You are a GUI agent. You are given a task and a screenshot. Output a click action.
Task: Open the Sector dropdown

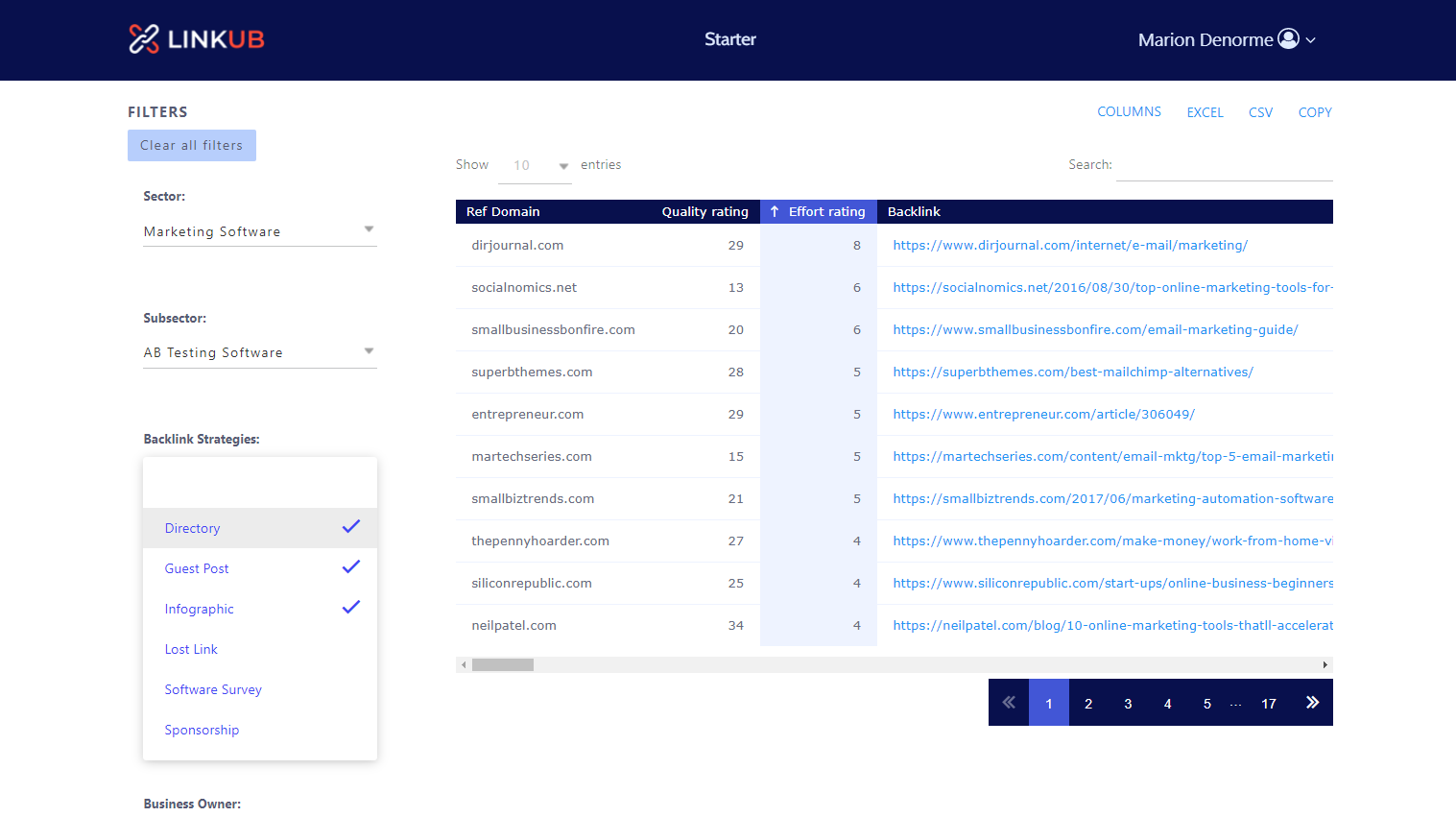[x=260, y=231]
